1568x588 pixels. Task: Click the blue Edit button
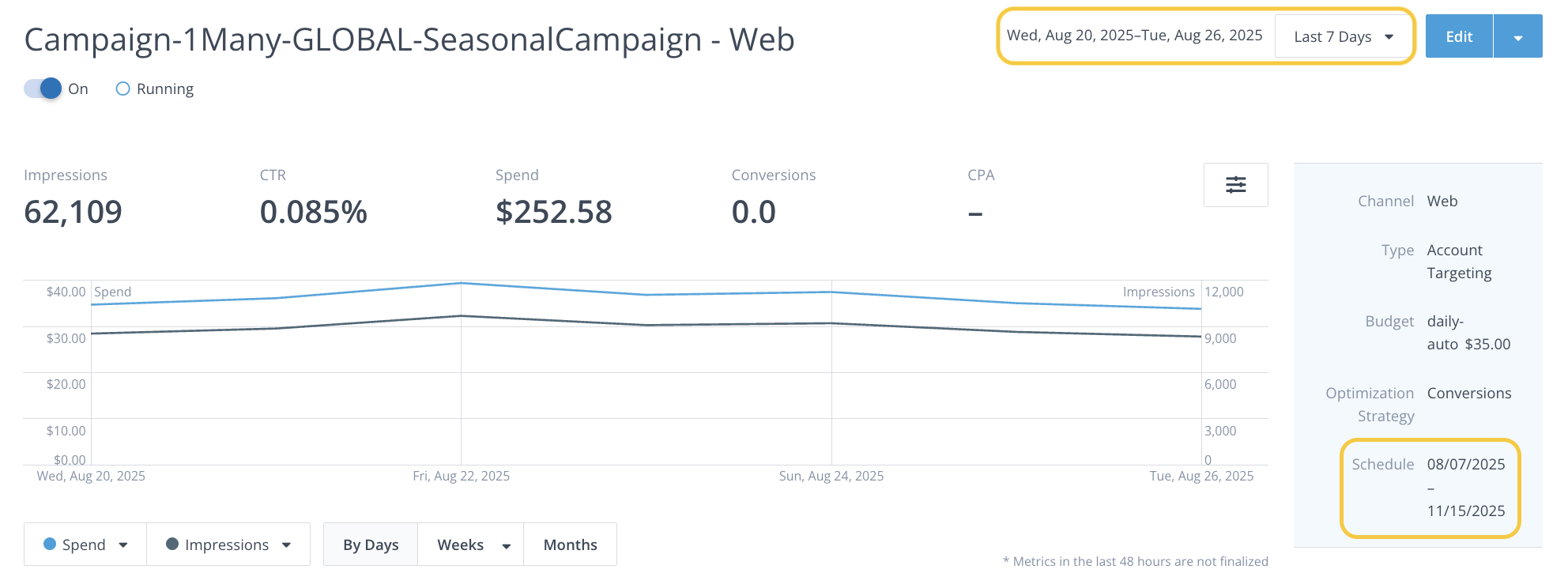1459,36
